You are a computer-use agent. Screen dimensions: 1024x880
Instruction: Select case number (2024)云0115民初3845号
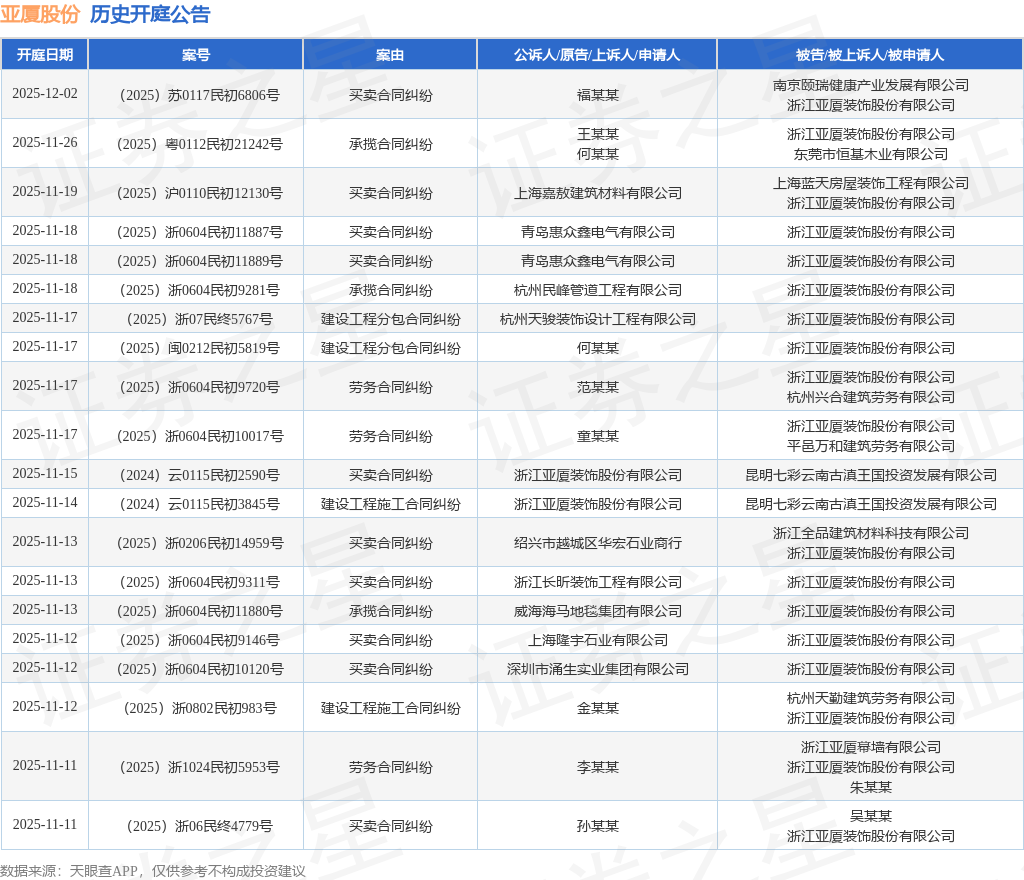pos(199,505)
